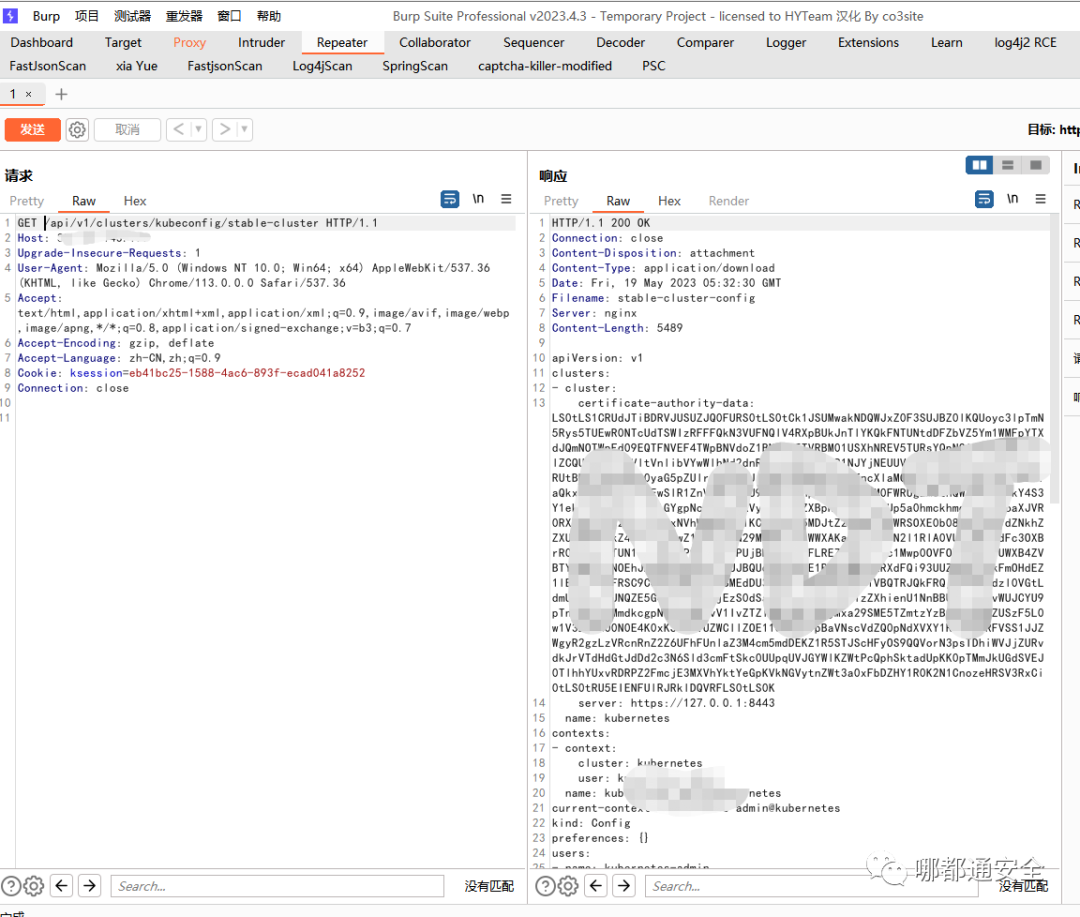Switch to the Sequencer tab
This screenshot has width=1080, height=917.
click(533, 43)
